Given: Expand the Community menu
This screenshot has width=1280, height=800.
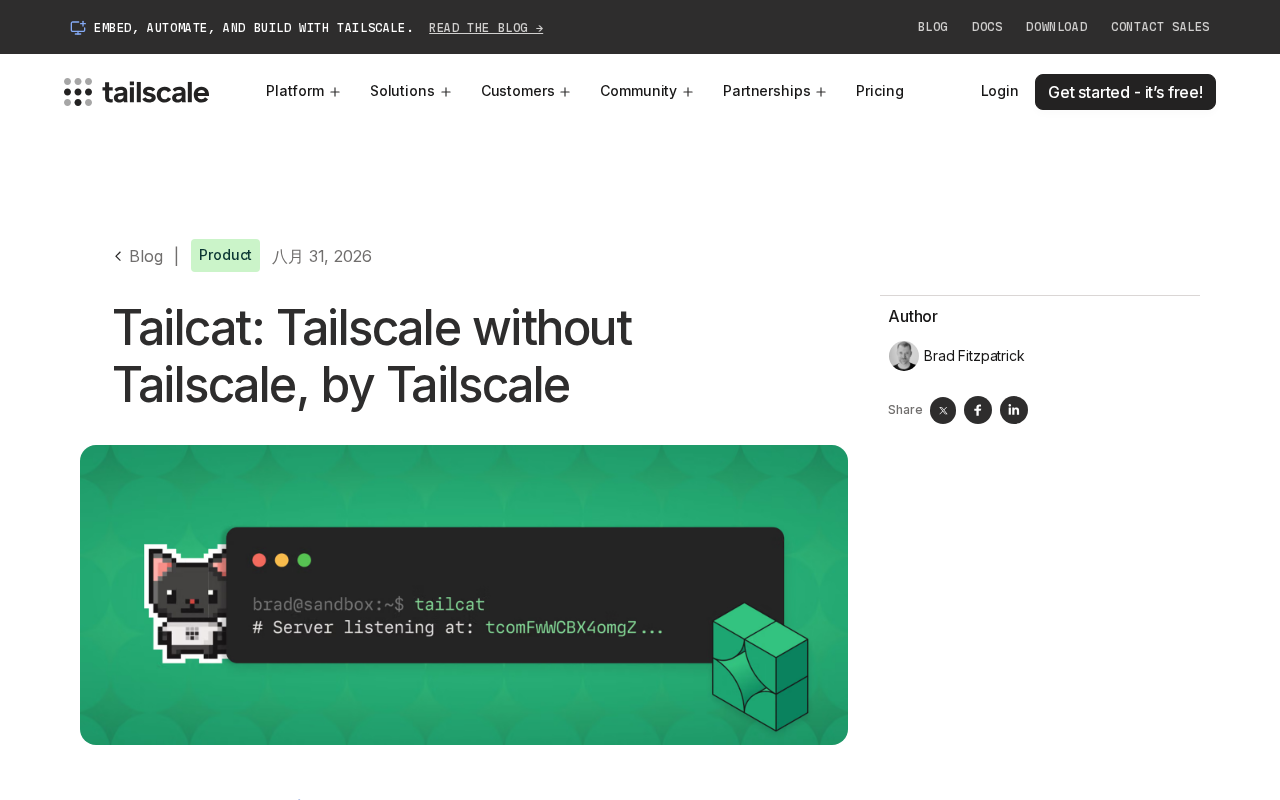Looking at the screenshot, I should [x=646, y=91].
